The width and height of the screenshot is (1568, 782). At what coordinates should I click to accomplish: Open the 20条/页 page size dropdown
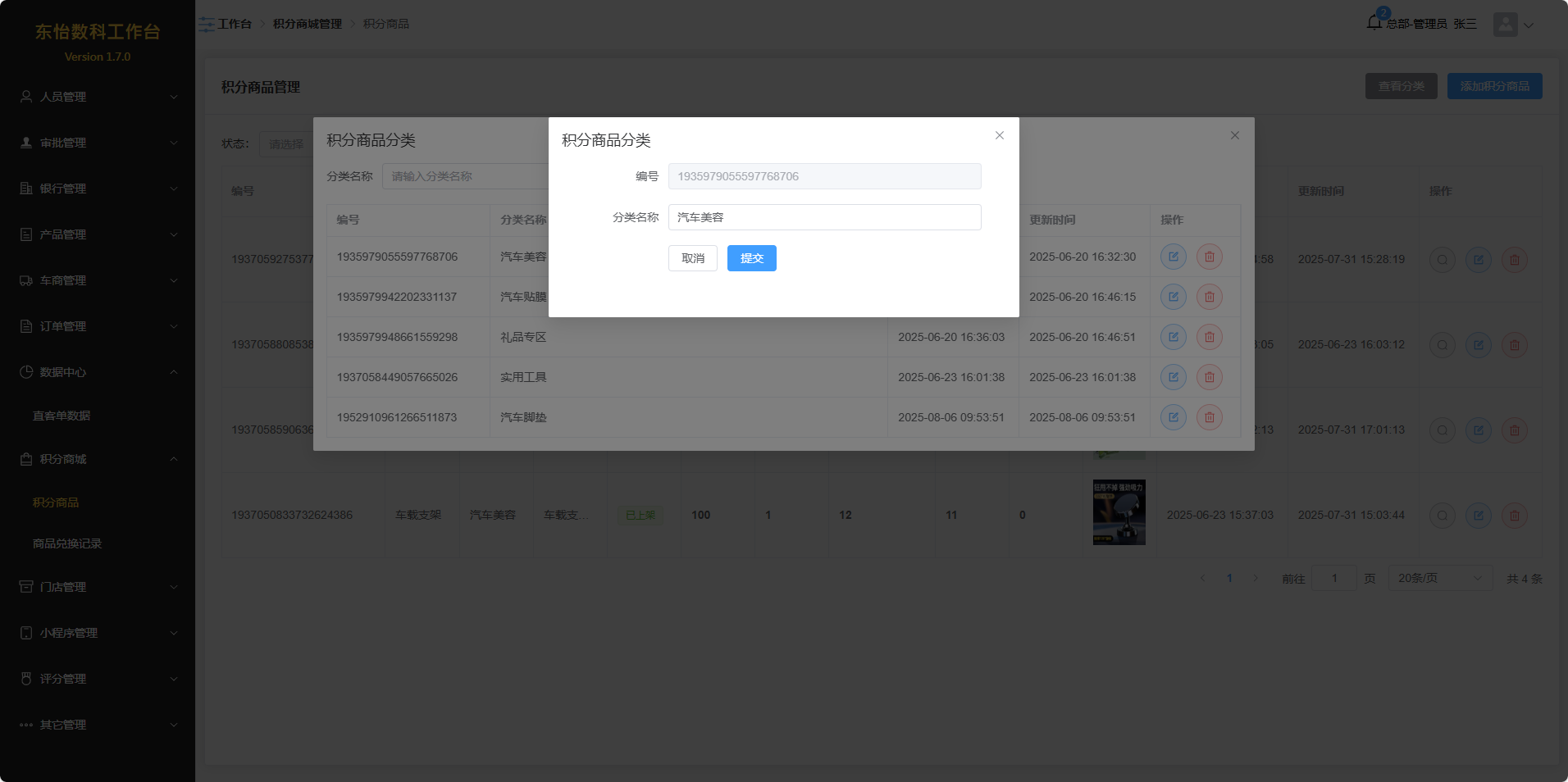1439,579
